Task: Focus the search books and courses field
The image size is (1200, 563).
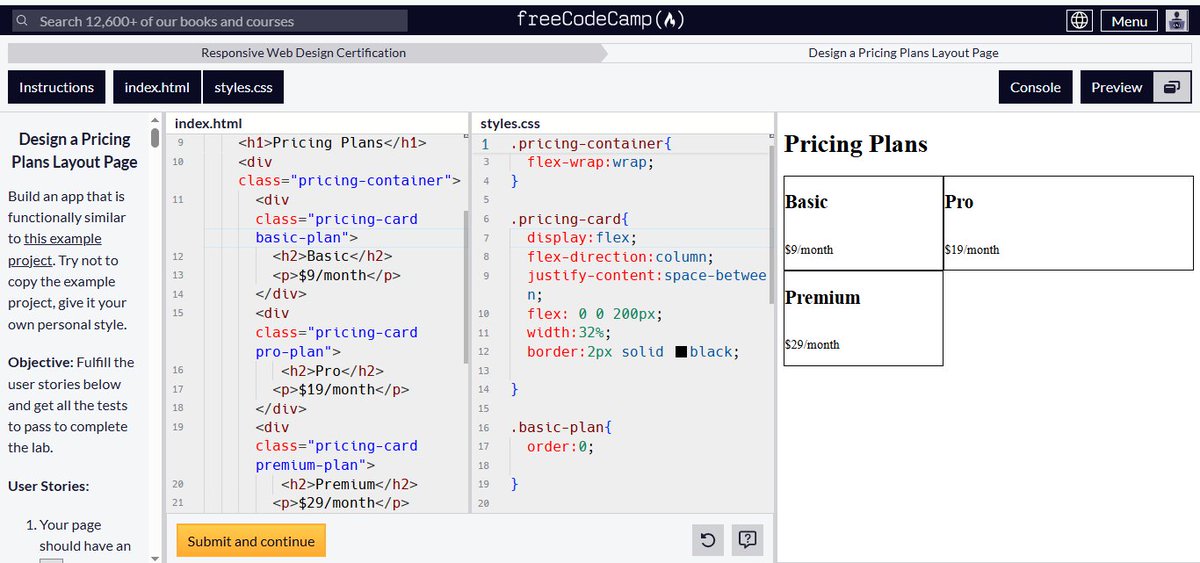Action: tap(208, 21)
